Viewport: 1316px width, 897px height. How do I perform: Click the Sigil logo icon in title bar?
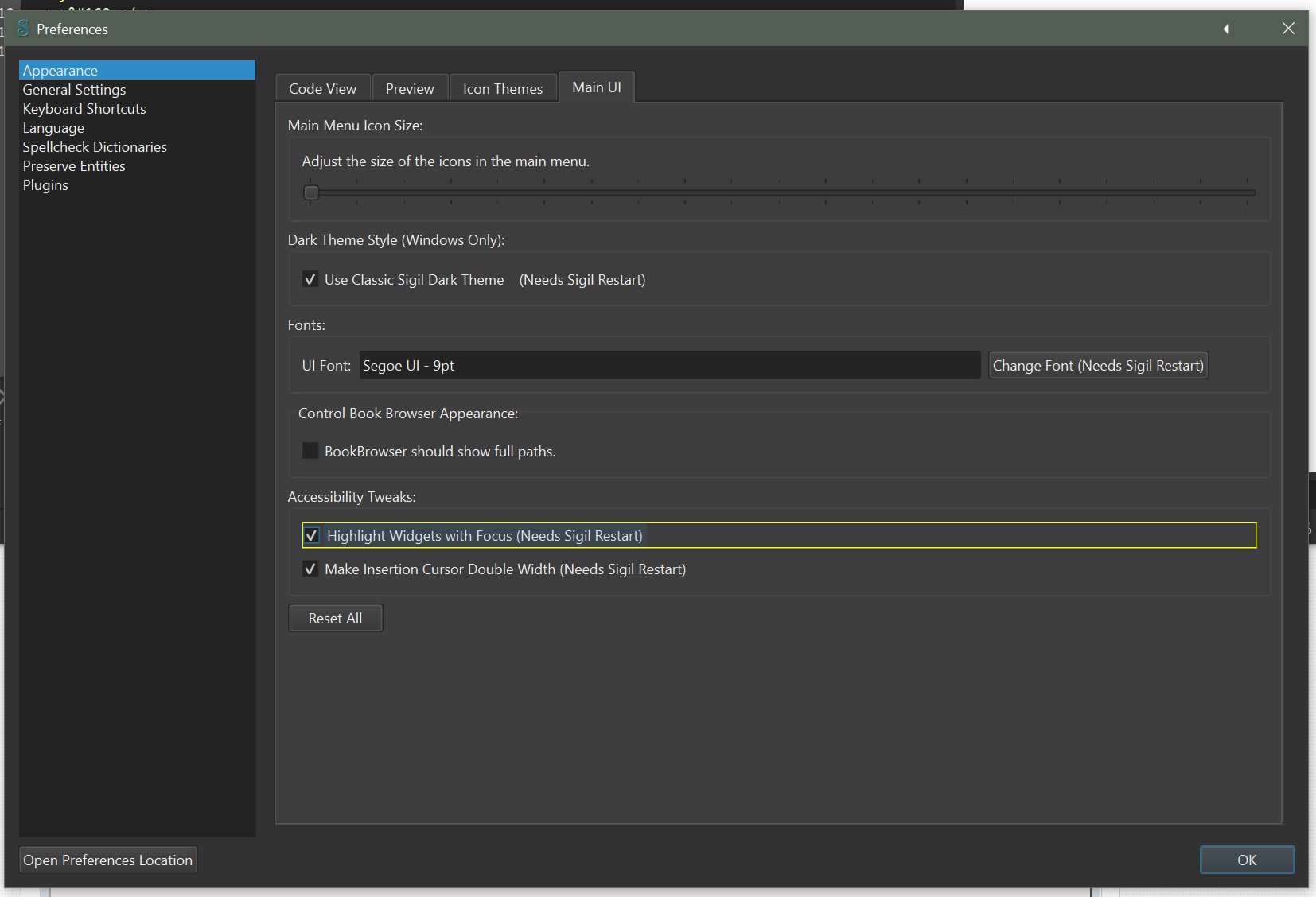pyautogui.click(x=23, y=29)
